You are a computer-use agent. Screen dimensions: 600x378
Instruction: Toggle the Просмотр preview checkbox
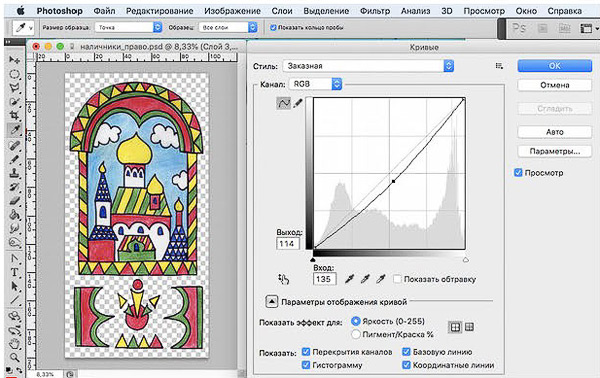pyautogui.click(x=518, y=173)
